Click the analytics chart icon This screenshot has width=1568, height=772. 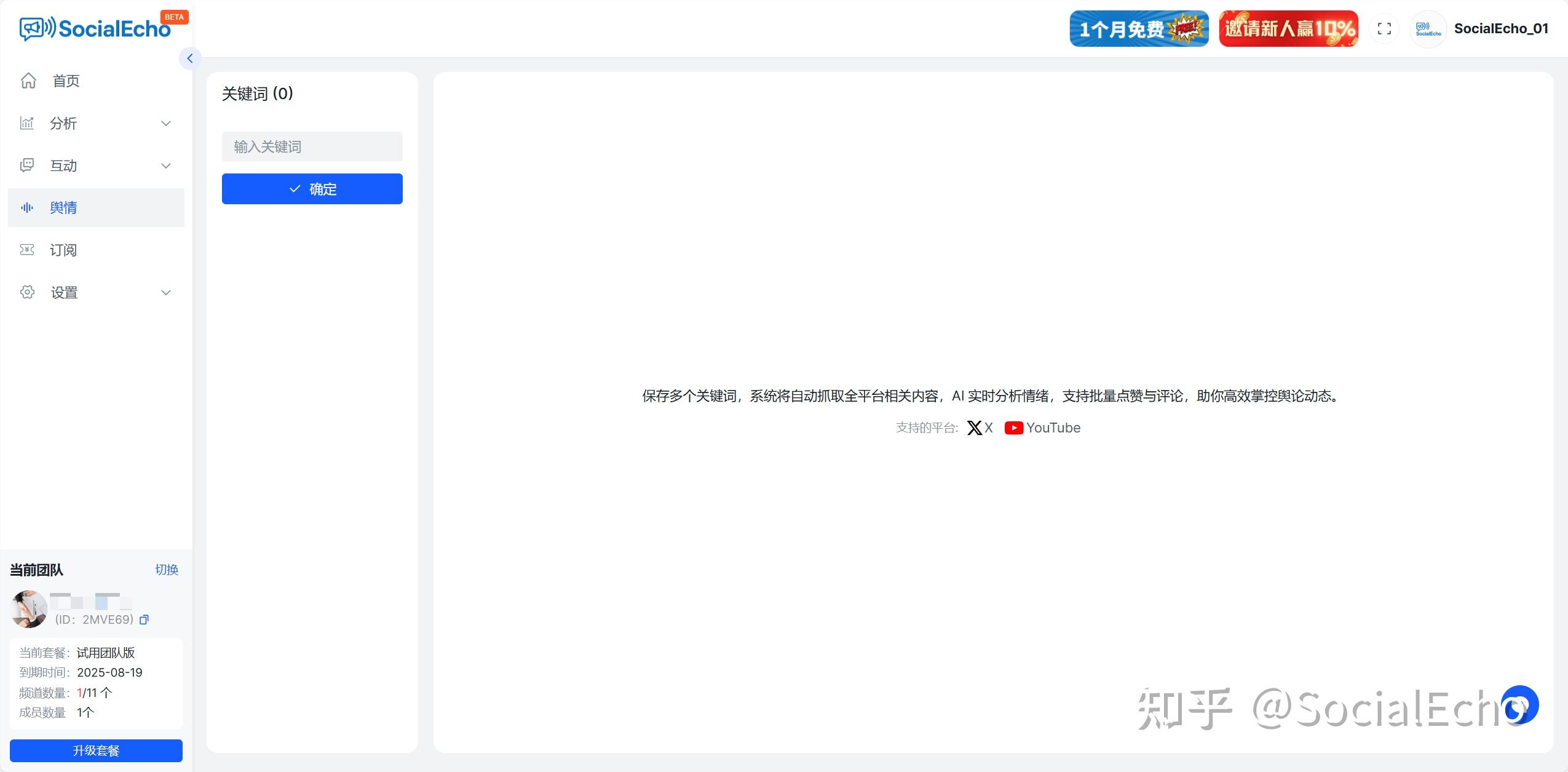click(27, 123)
